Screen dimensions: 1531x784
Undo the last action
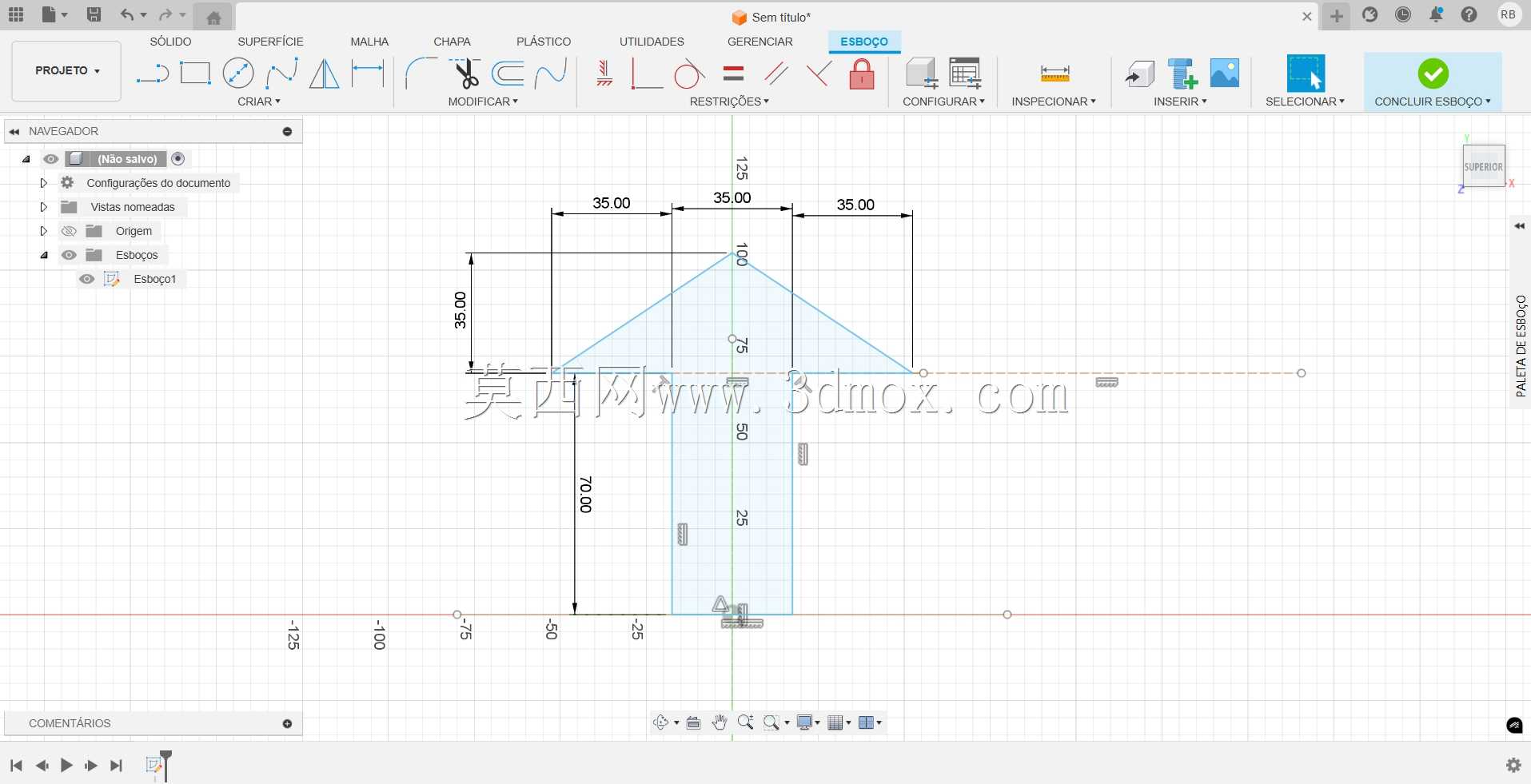point(127,14)
